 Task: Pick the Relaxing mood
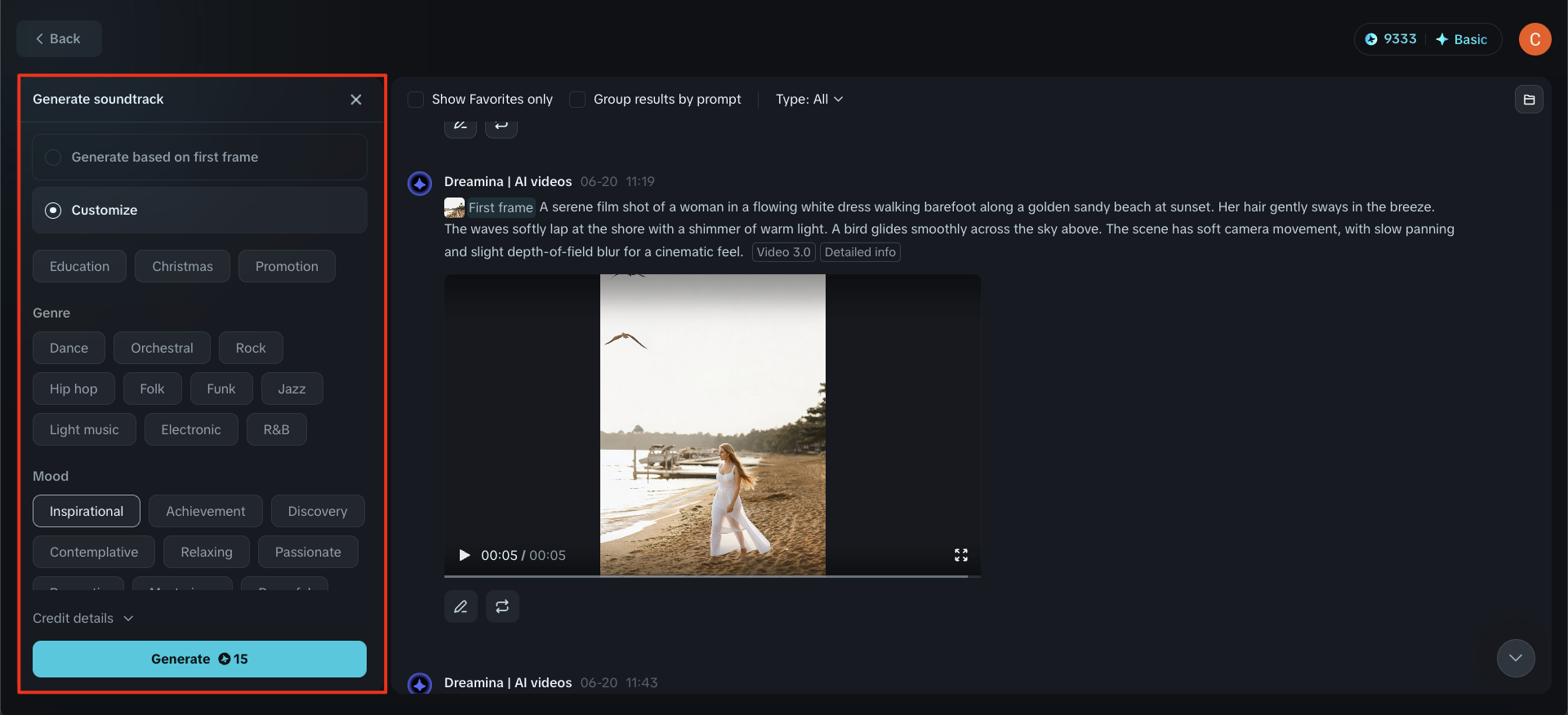click(207, 552)
